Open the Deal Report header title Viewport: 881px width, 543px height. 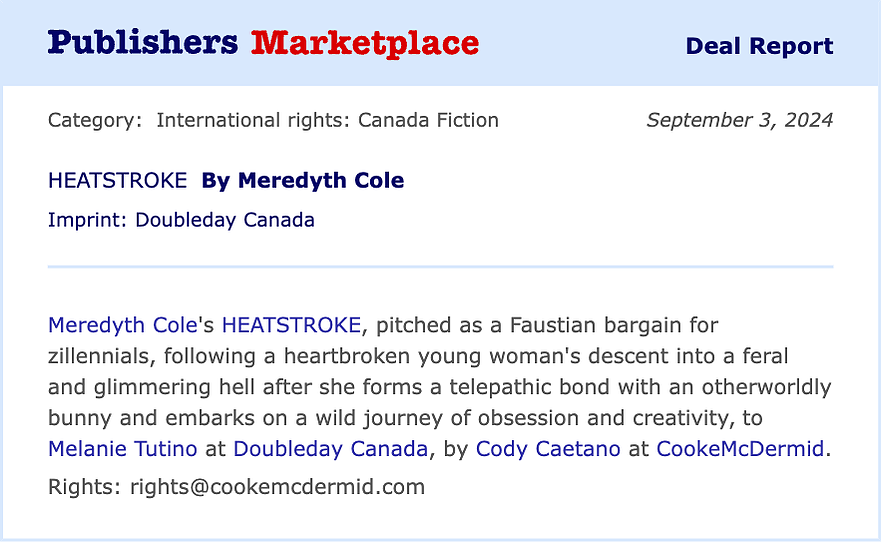[x=759, y=46]
